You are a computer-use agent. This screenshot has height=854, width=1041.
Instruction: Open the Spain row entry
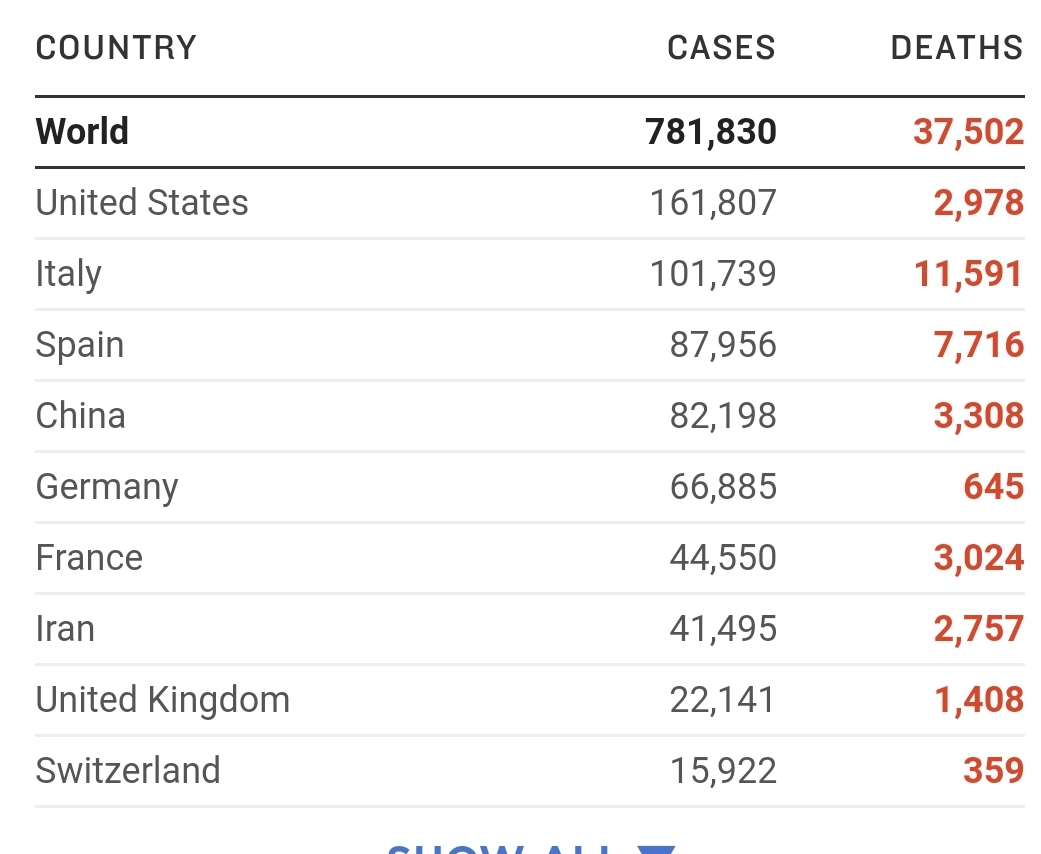point(80,345)
